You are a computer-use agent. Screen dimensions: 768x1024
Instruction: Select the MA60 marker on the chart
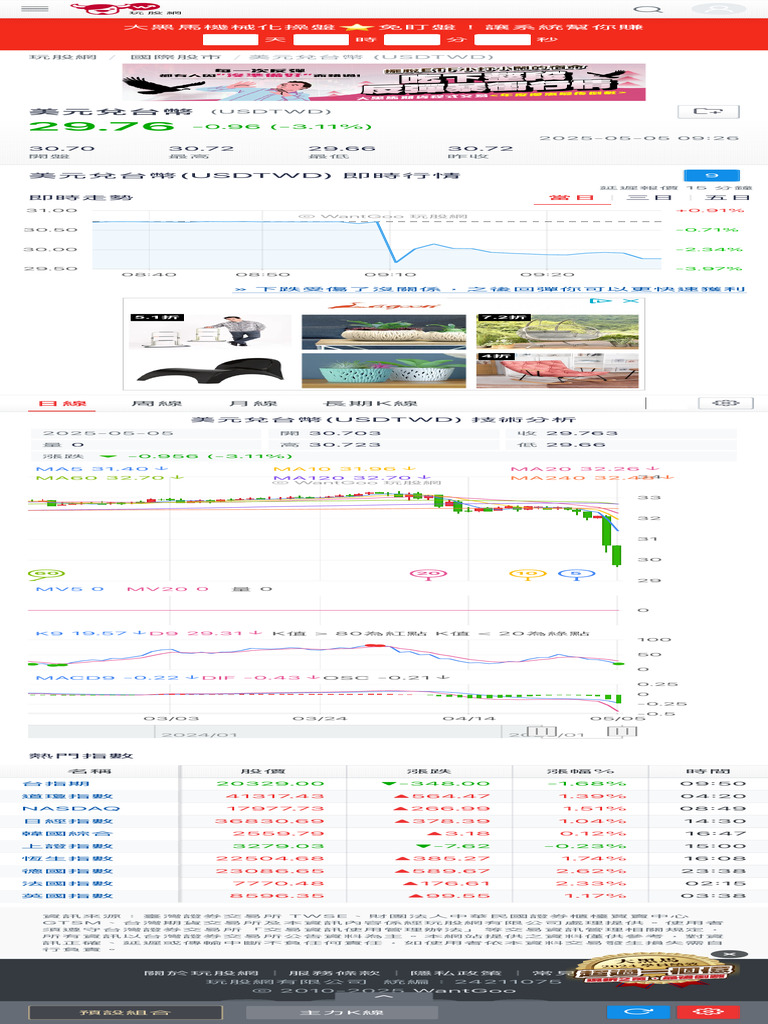click(x=46, y=574)
